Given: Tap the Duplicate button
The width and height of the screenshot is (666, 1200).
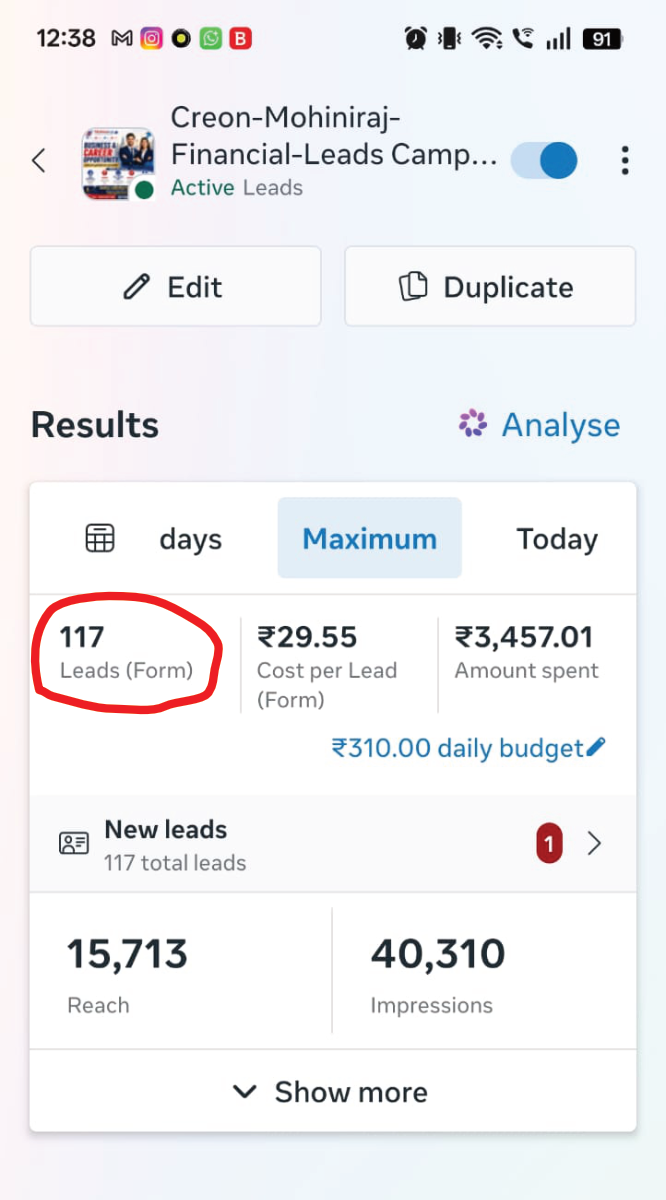Looking at the screenshot, I should [490, 286].
